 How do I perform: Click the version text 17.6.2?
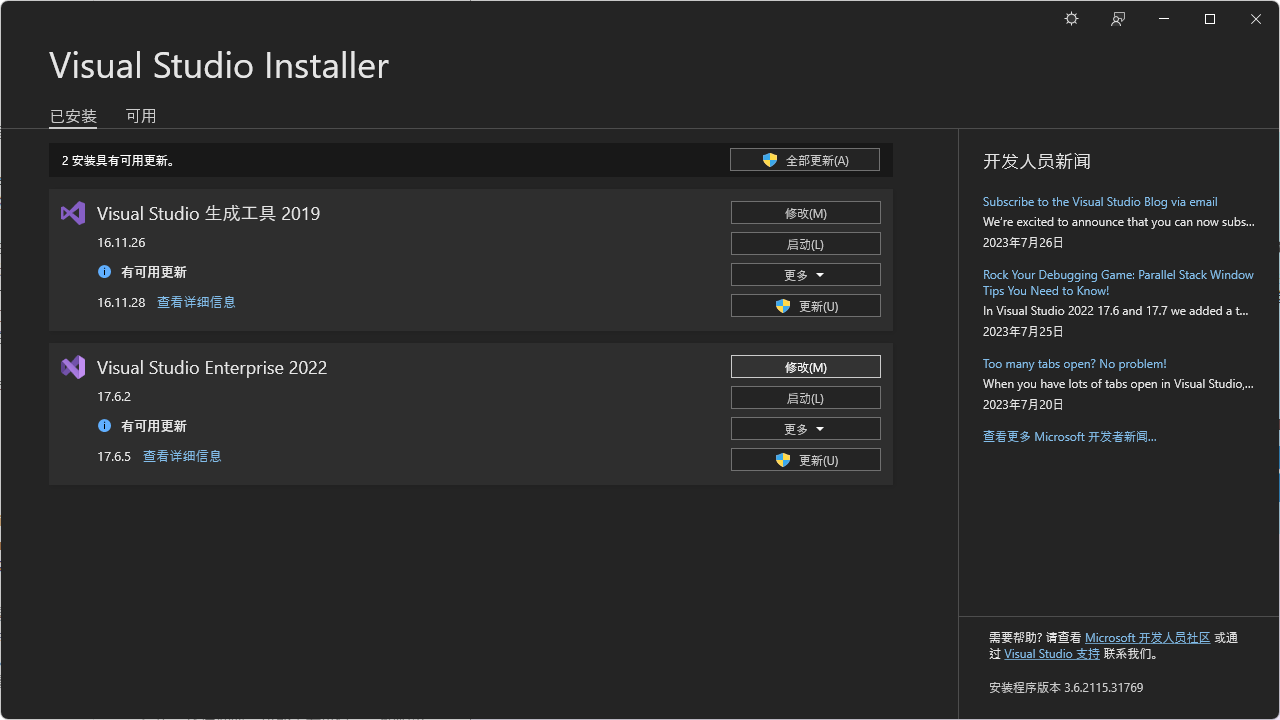(114, 397)
